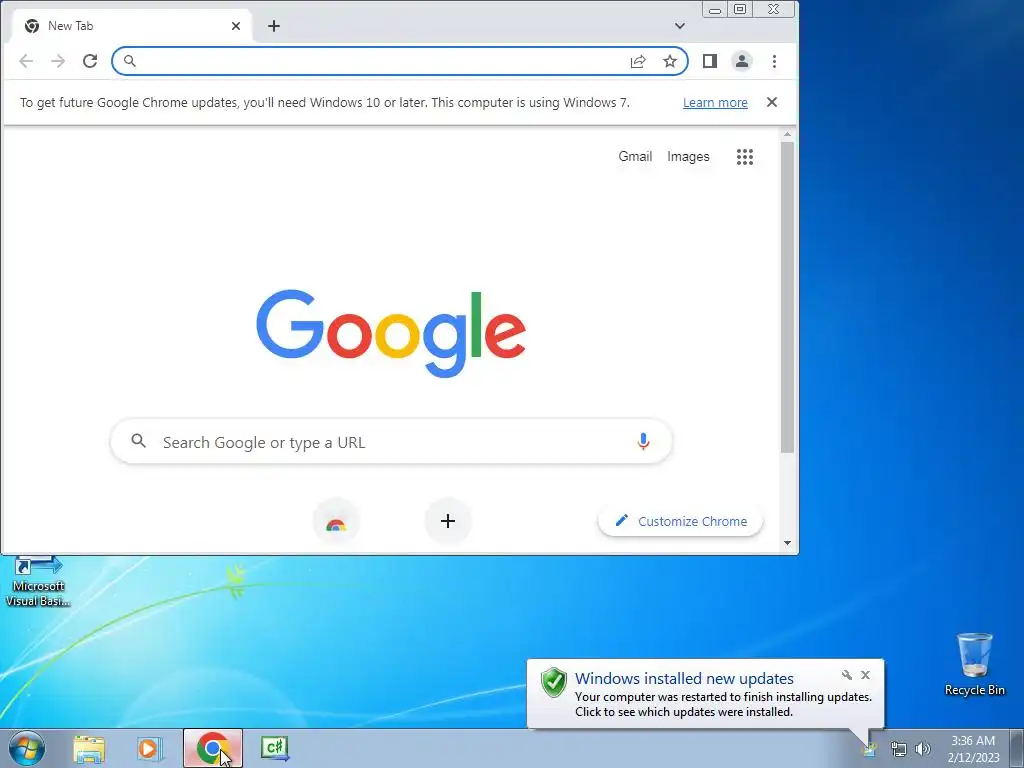Select the New Tab tab
Viewport: 1024px width, 768px height.
133,26
